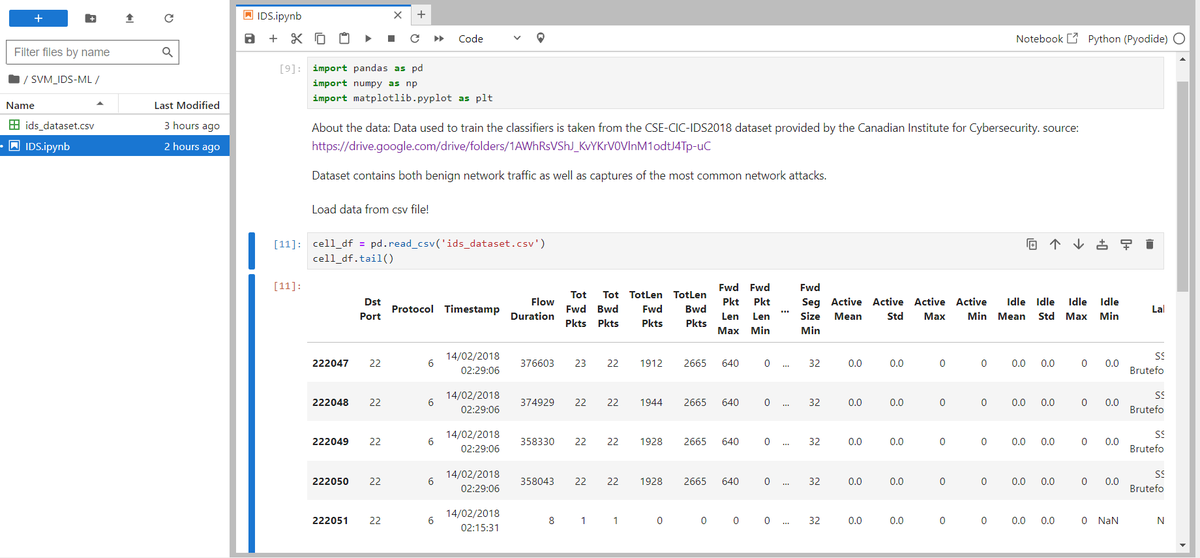Click the row index 222051

click(330, 520)
